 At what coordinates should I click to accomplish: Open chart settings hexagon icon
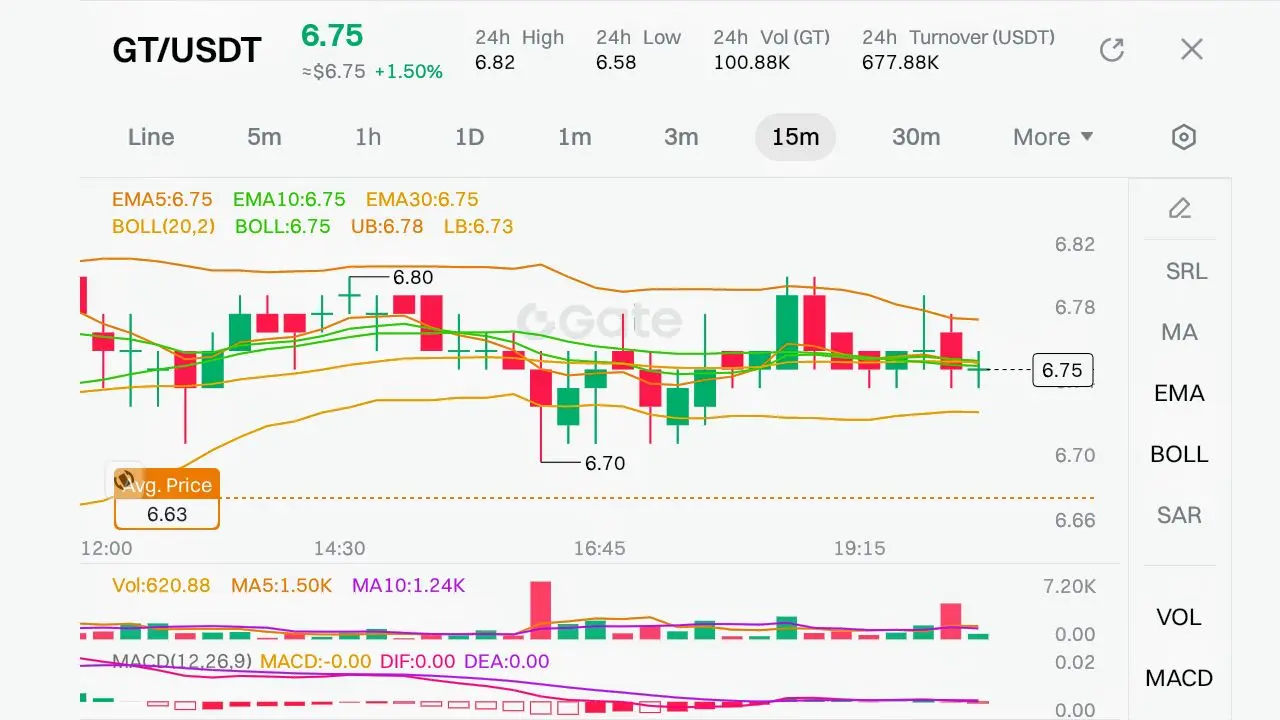tap(1184, 137)
